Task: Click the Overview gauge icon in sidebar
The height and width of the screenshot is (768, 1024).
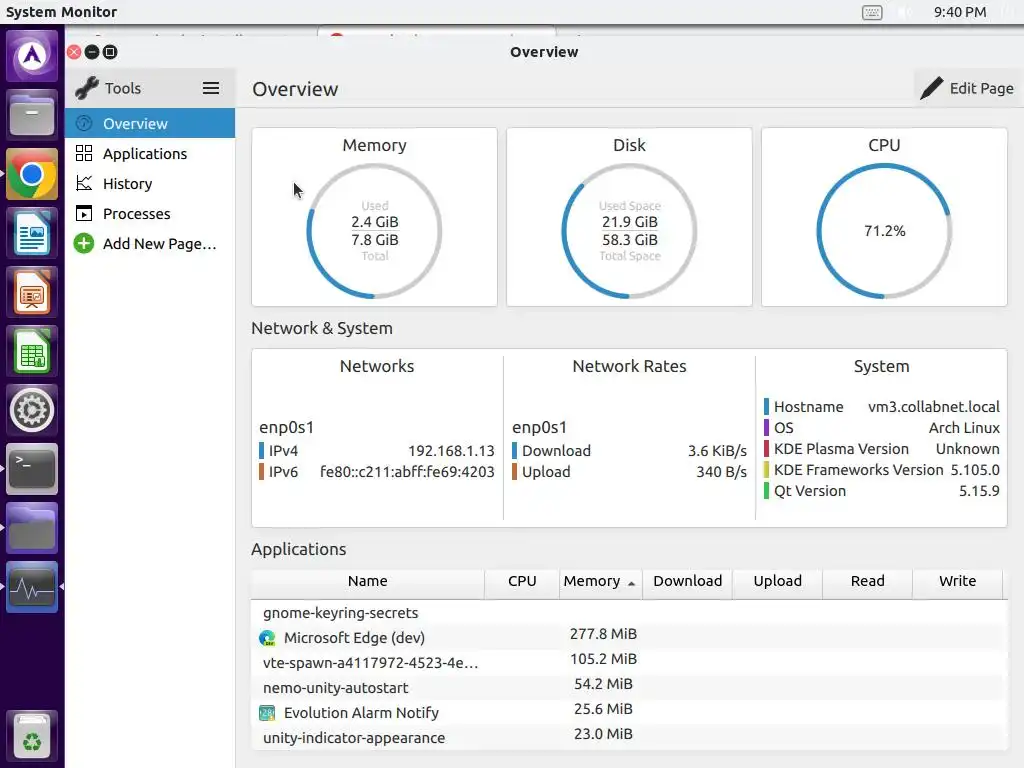Action: [84, 123]
